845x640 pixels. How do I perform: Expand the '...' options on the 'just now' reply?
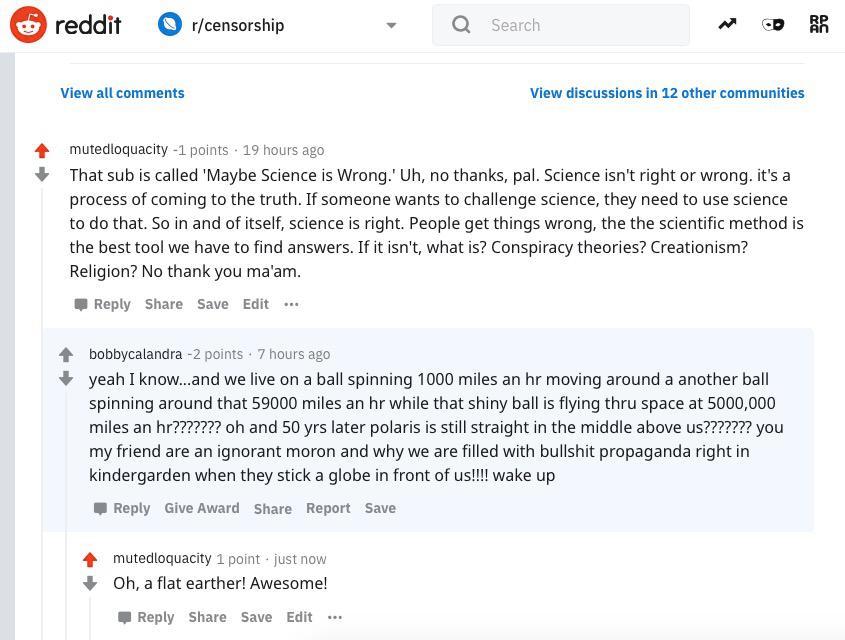(x=334, y=617)
